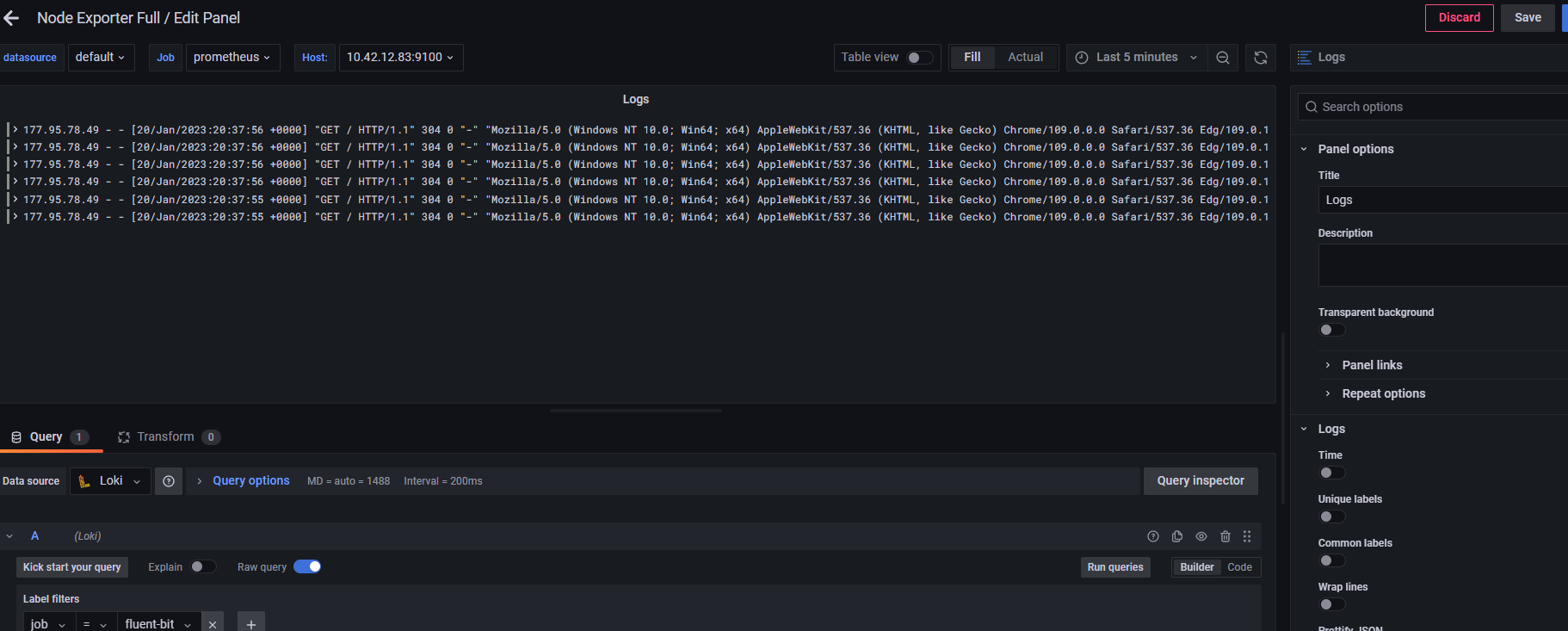Screen dimensions: 1568x631
Task: Click the panel Title input field
Action: point(1443,200)
